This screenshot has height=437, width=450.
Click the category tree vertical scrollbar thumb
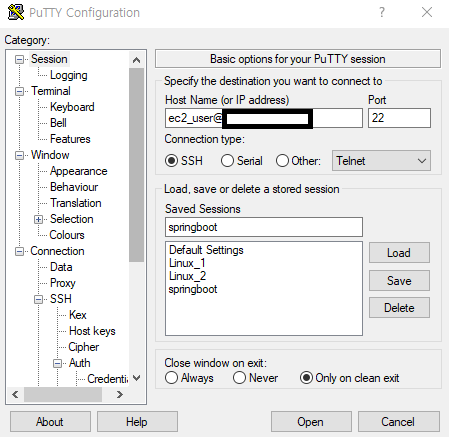[136, 165]
